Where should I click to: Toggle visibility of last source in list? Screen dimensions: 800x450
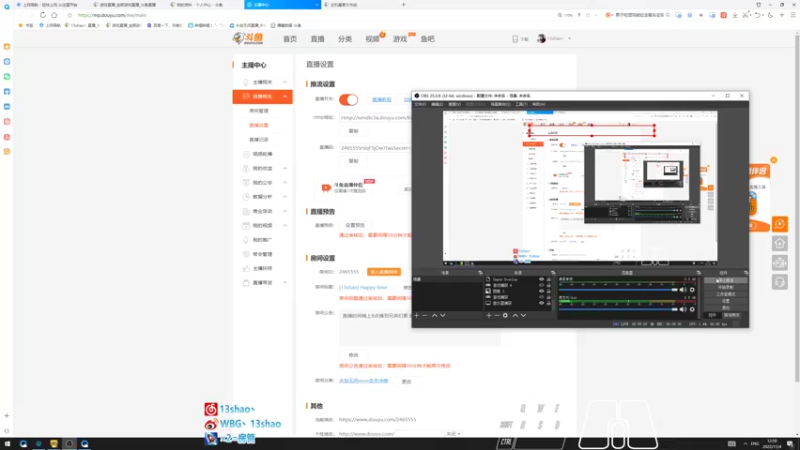541,303
